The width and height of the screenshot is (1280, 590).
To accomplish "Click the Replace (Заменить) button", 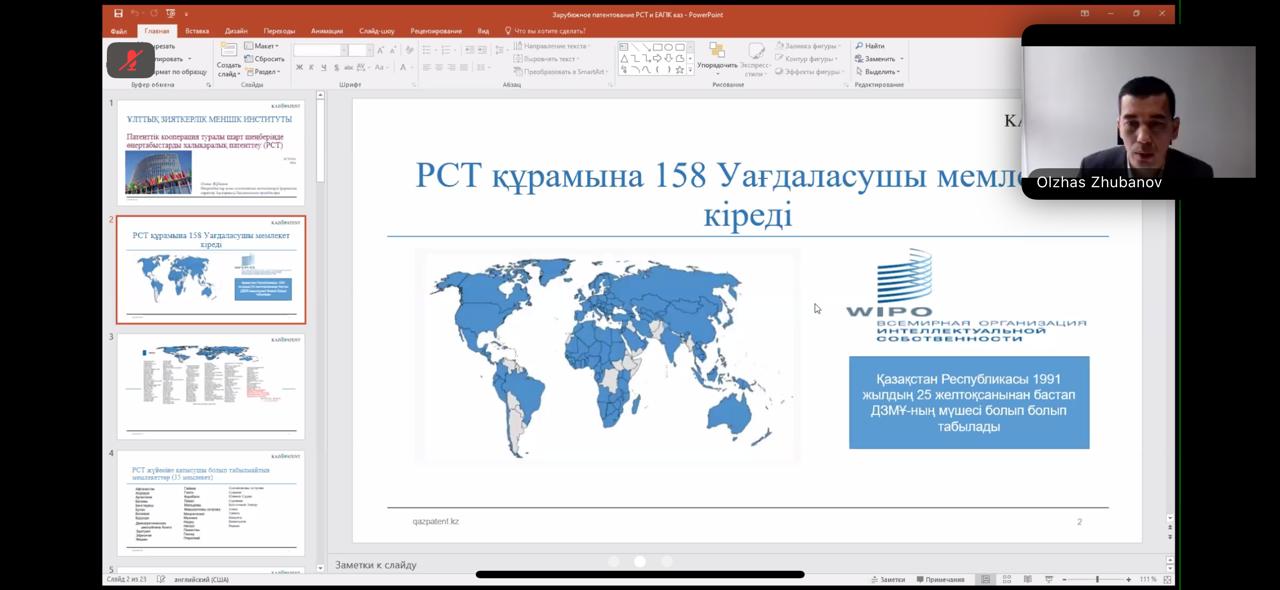I will (876, 59).
